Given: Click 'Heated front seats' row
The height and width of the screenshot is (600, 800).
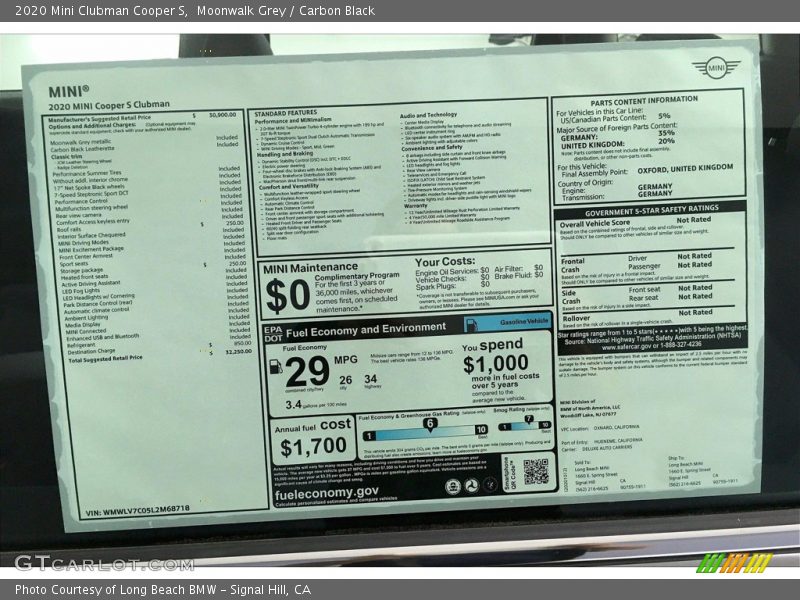Looking at the screenshot, I should (x=84, y=277).
